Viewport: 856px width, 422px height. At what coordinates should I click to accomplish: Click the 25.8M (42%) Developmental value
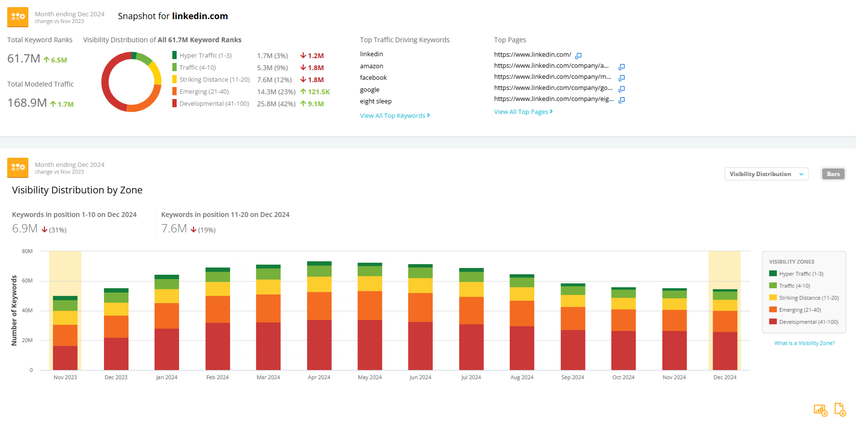[x=275, y=104]
